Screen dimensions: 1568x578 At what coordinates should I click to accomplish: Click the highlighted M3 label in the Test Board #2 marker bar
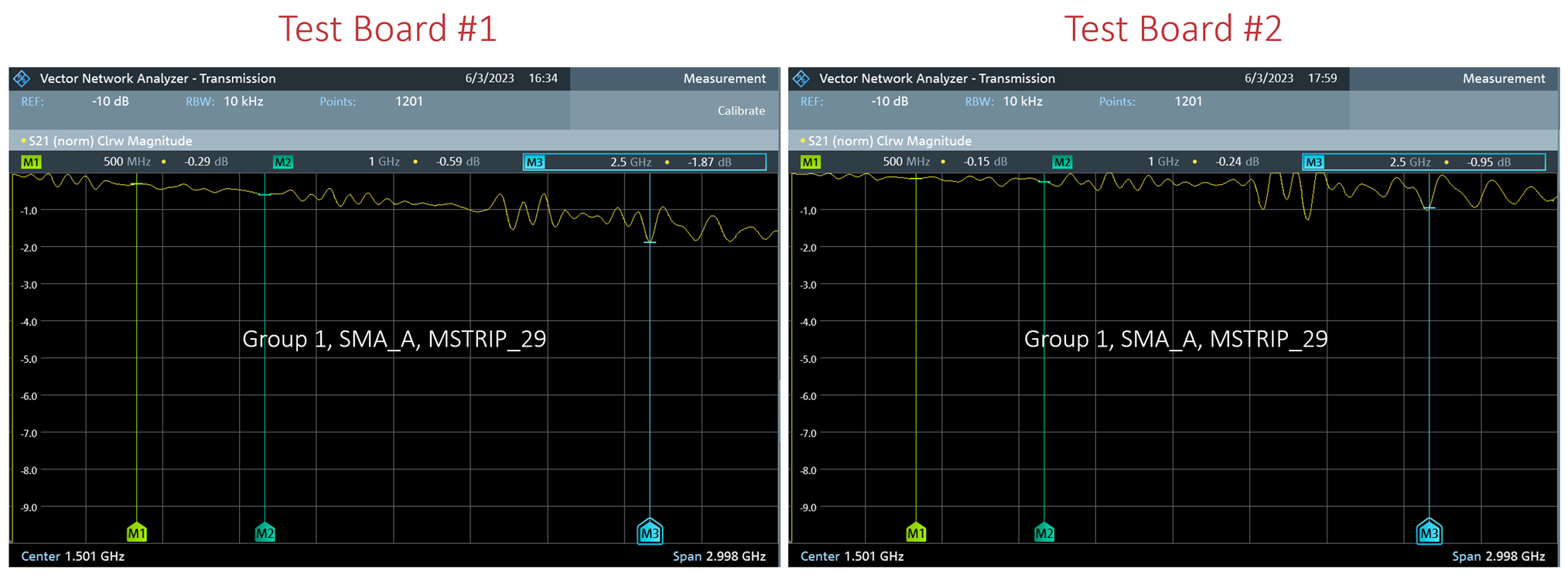pyautogui.click(x=1313, y=162)
